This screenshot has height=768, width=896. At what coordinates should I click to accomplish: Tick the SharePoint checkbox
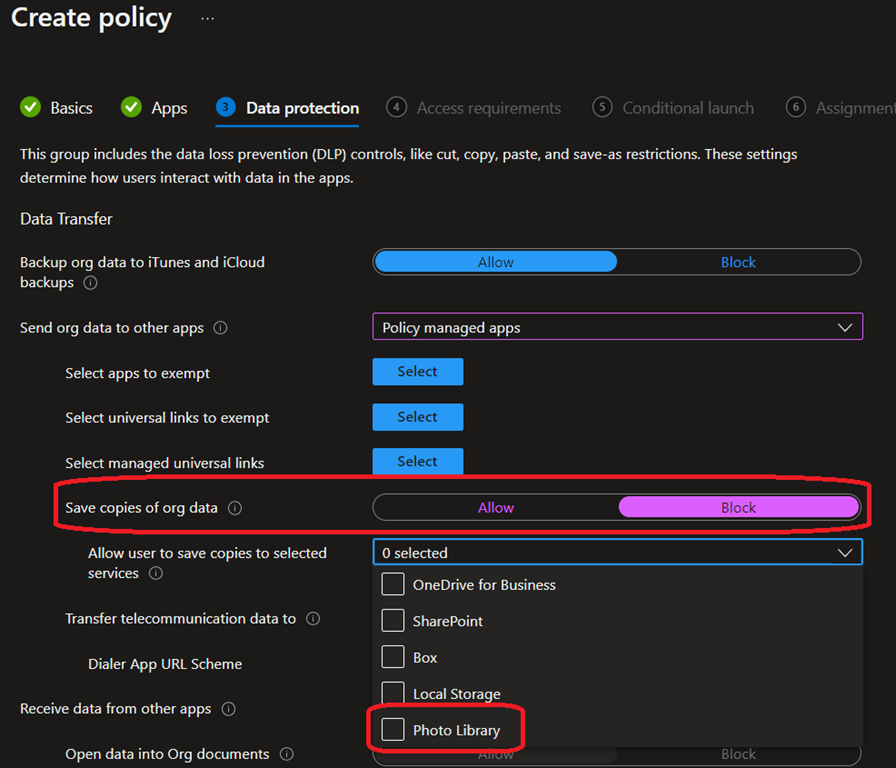click(x=393, y=621)
